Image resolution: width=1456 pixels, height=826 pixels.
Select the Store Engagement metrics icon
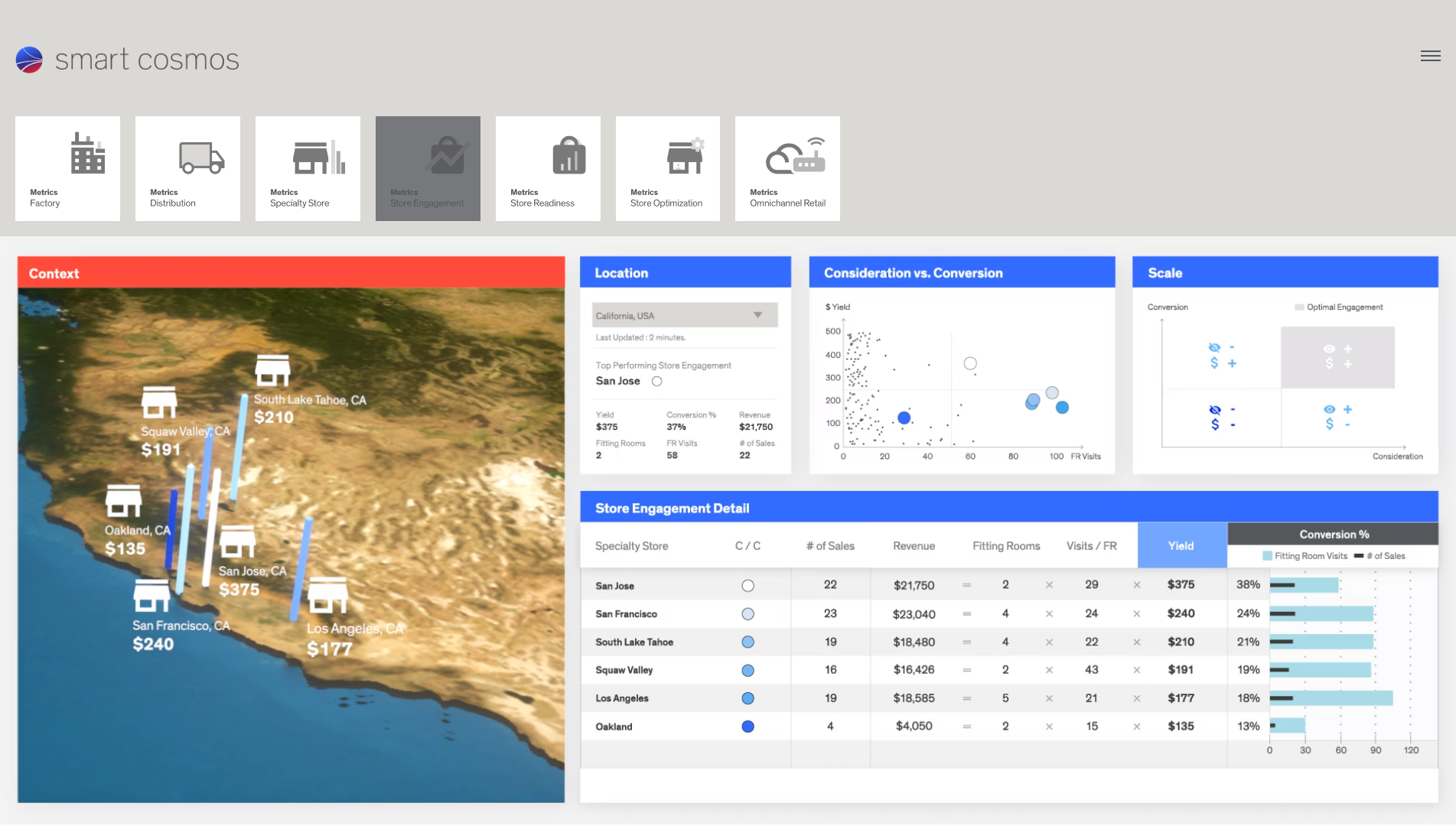point(428,168)
